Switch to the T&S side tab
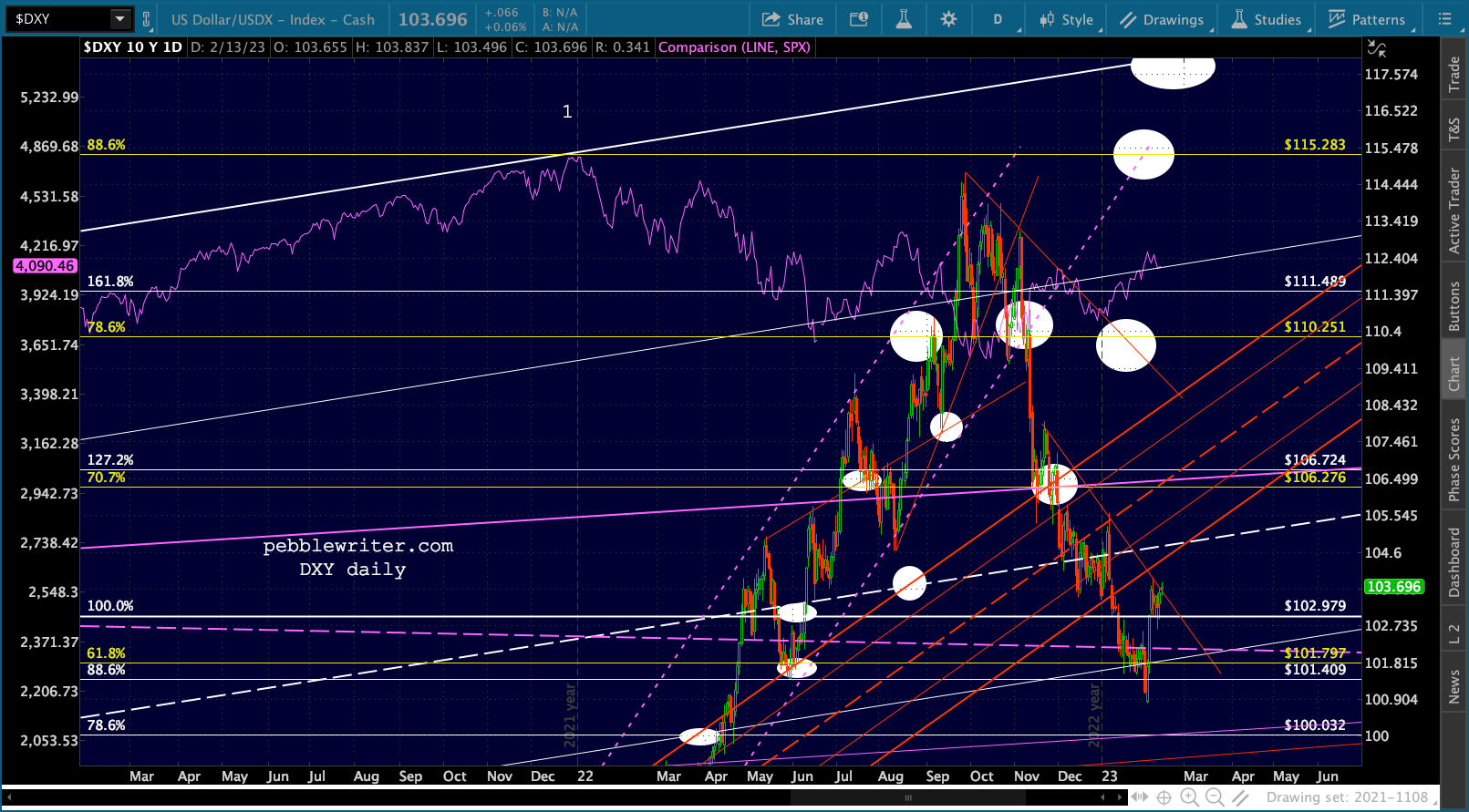This screenshot has height=812, width=1469. [x=1454, y=131]
